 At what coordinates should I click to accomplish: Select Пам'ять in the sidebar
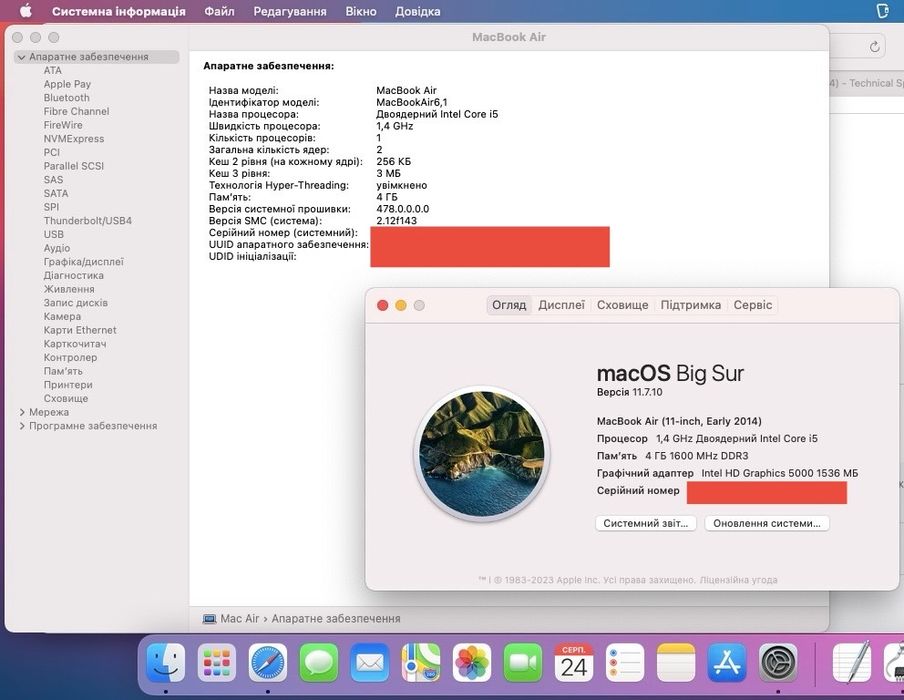[63, 371]
